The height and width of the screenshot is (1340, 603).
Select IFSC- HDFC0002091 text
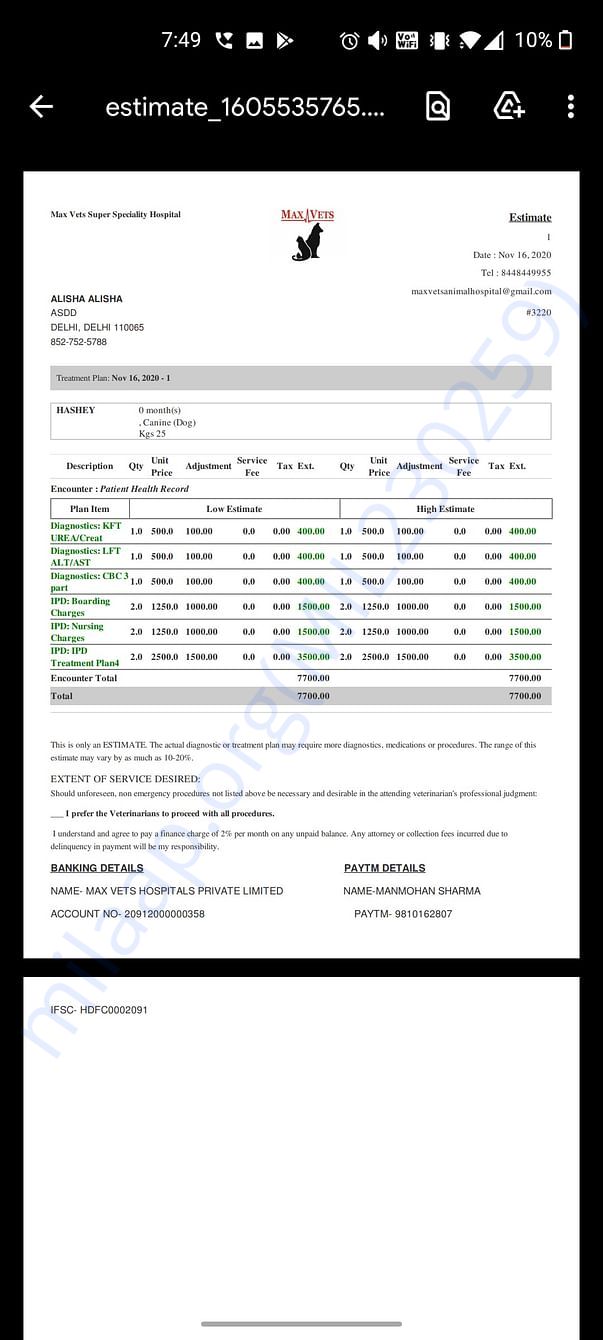pos(99,1010)
